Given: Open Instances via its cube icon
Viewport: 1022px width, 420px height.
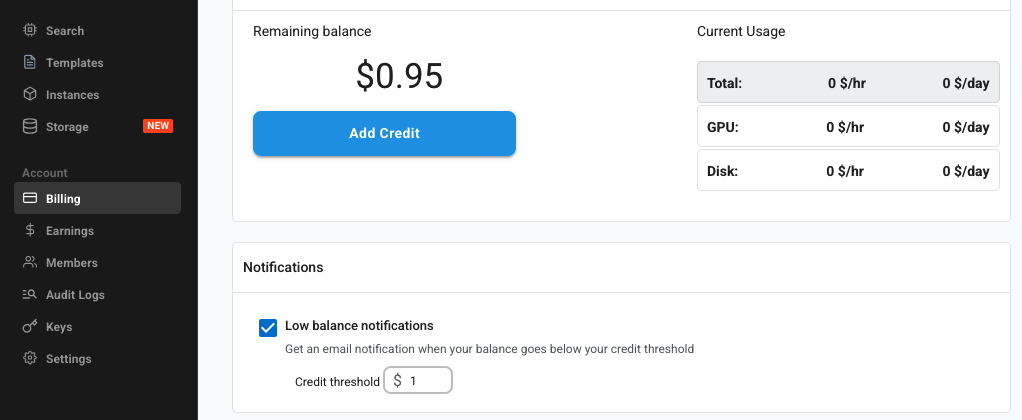Looking at the screenshot, I should click(30, 95).
